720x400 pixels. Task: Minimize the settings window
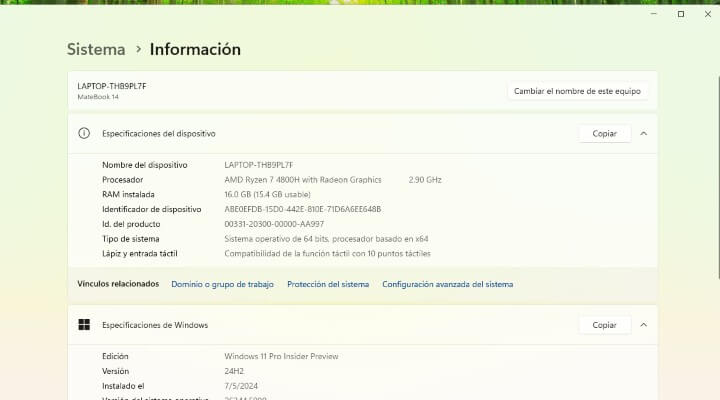[653, 14]
